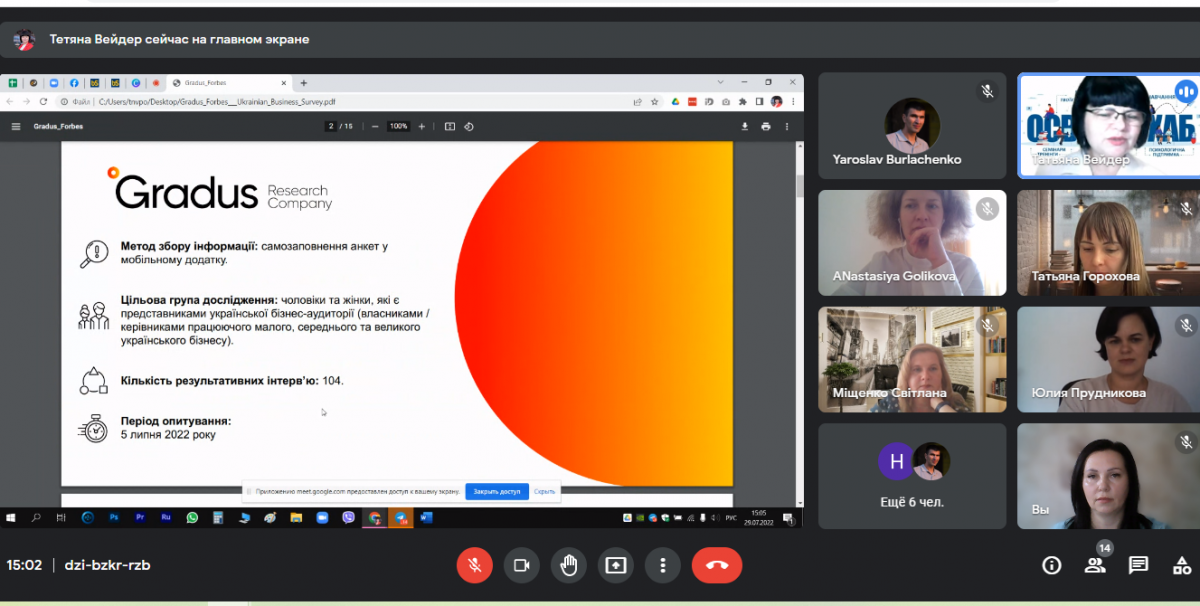
Task: Leave the call with red hang-up button
Action: point(717,565)
